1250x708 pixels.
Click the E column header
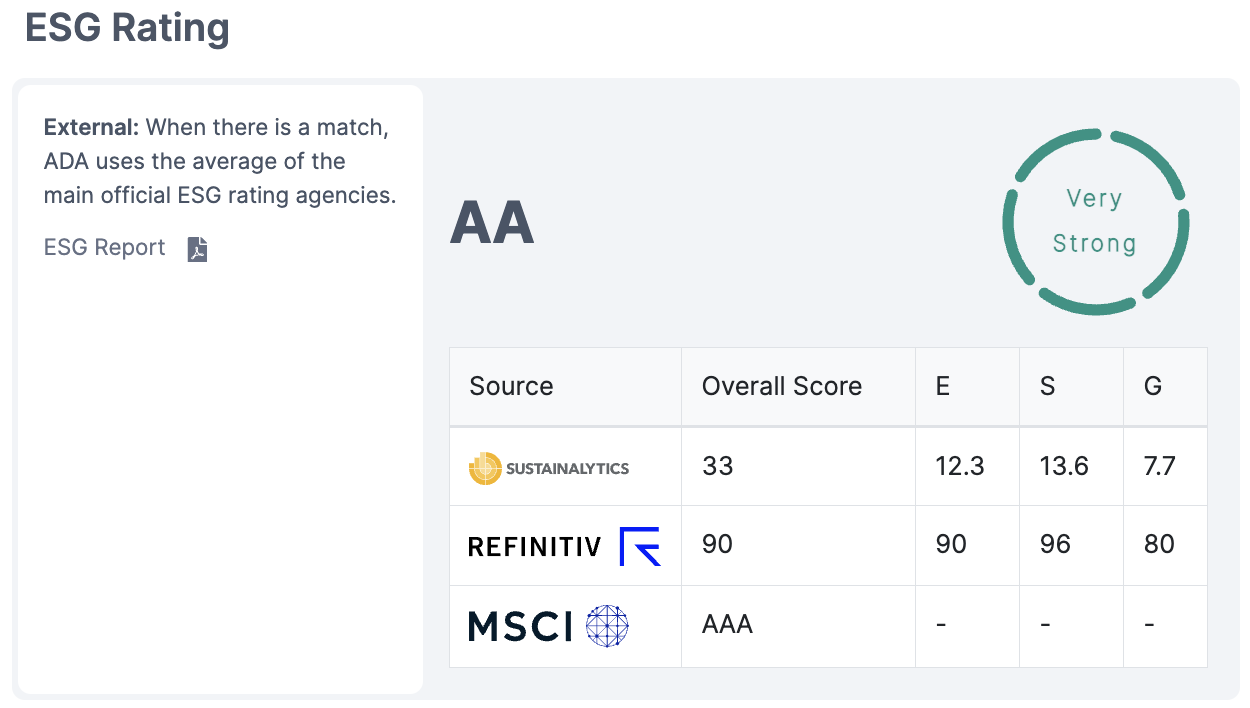[943, 387]
